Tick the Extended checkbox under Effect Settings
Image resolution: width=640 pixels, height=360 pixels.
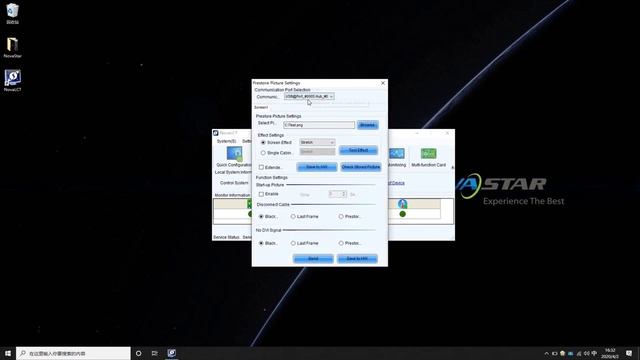[261, 167]
